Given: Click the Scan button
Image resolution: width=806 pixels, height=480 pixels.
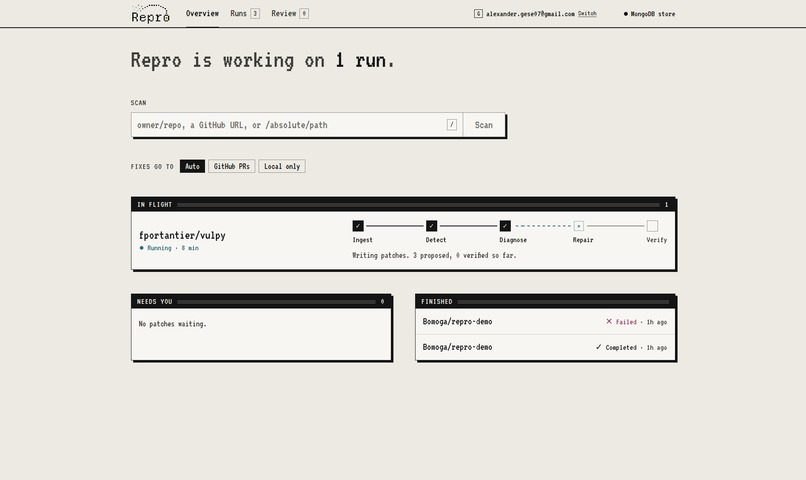Looking at the screenshot, I should [484, 125].
